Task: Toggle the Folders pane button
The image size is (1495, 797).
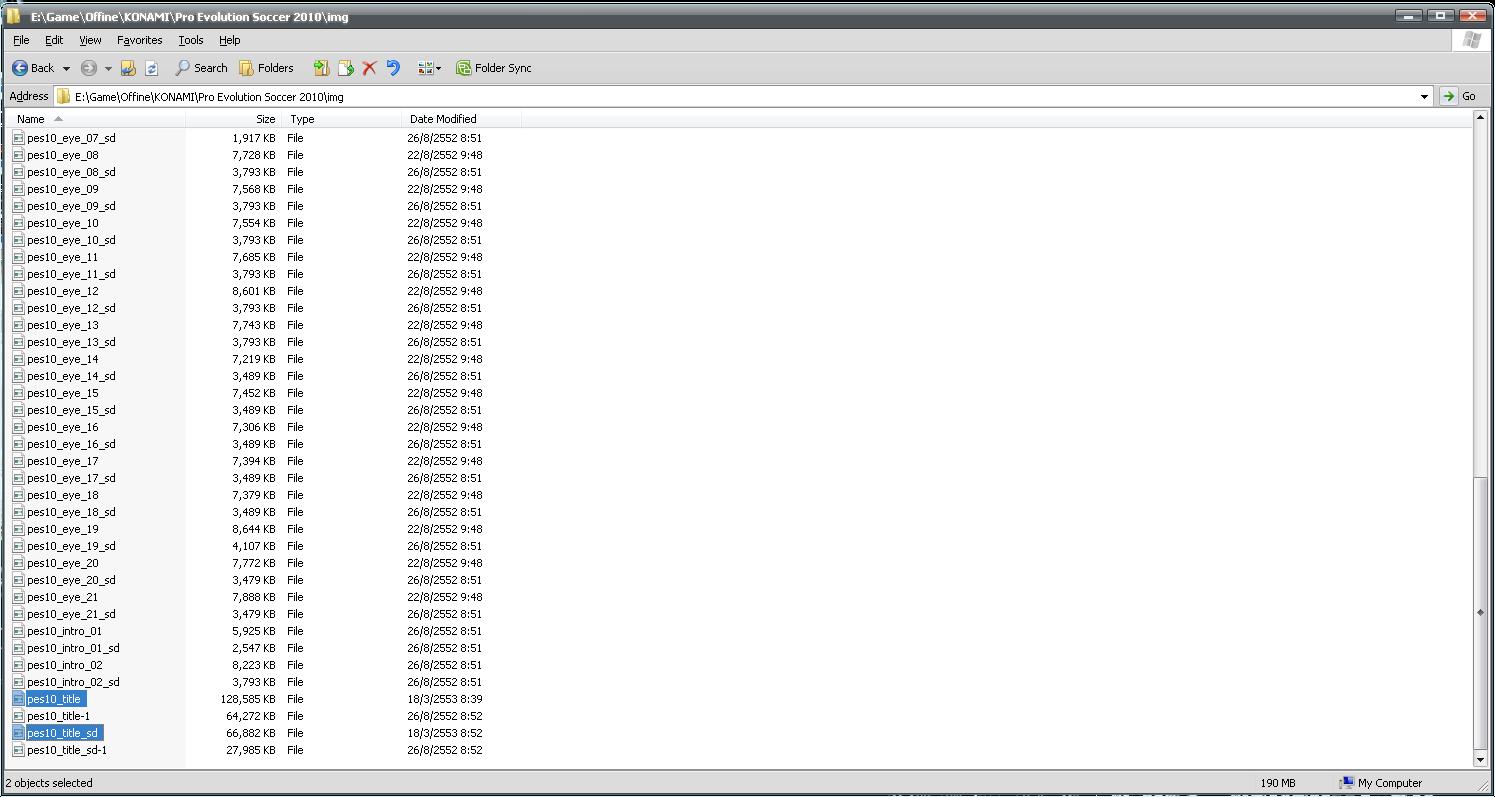Action: pyautogui.click(x=266, y=68)
